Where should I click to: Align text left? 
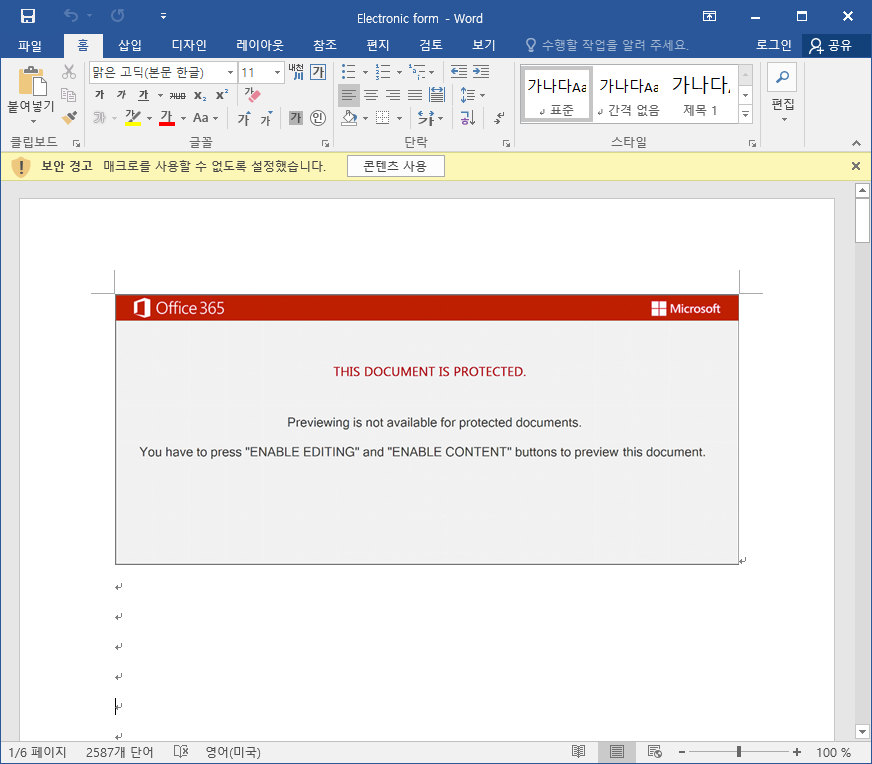pyautogui.click(x=349, y=95)
